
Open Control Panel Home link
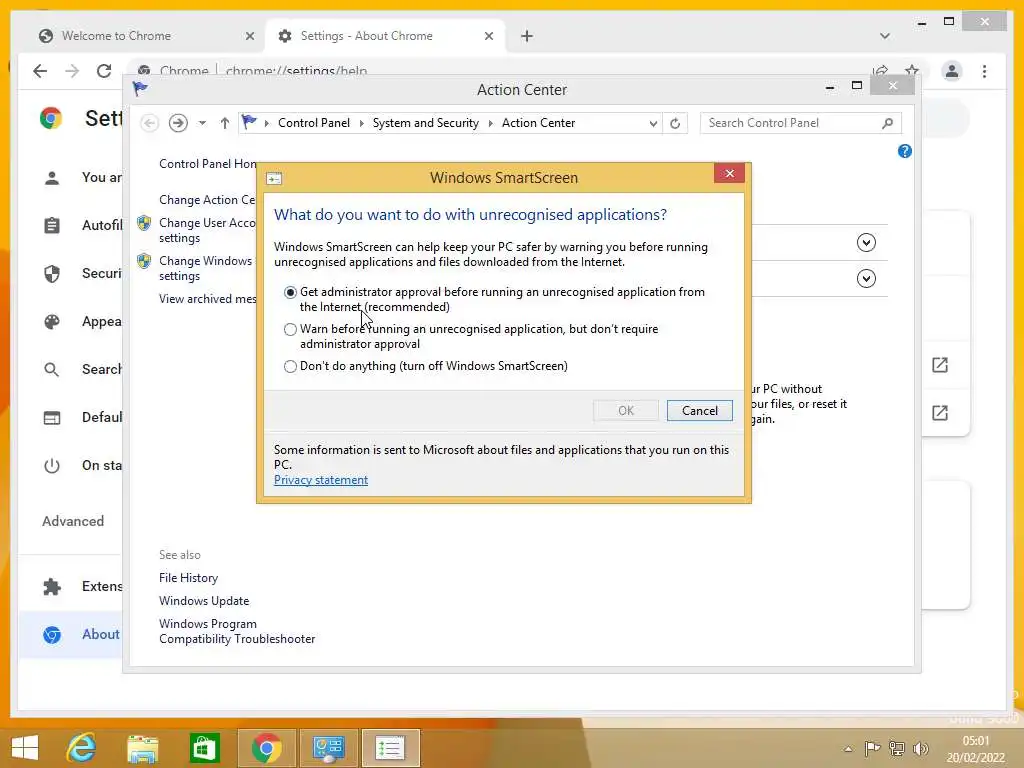coord(207,164)
